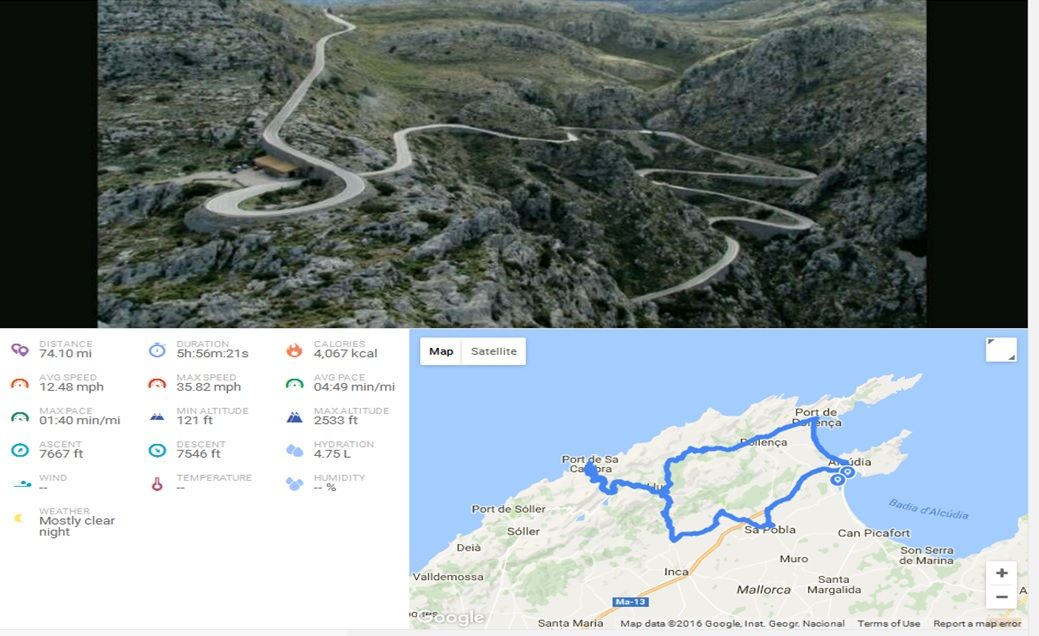
Task: Toggle fullscreen map view button
Action: (x=1001, y=349)
